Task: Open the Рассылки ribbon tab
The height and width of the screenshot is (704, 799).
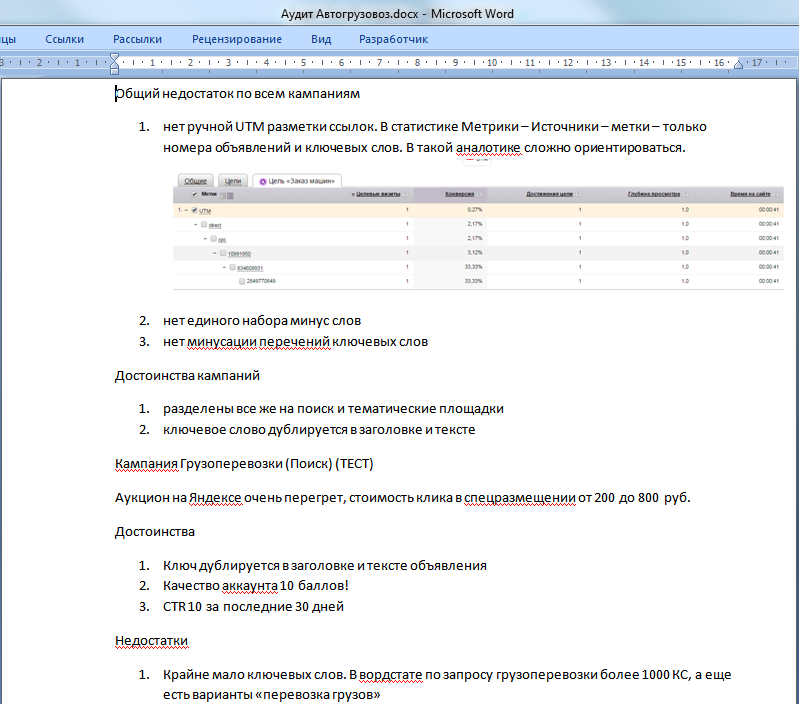Action: coord(138,39)
